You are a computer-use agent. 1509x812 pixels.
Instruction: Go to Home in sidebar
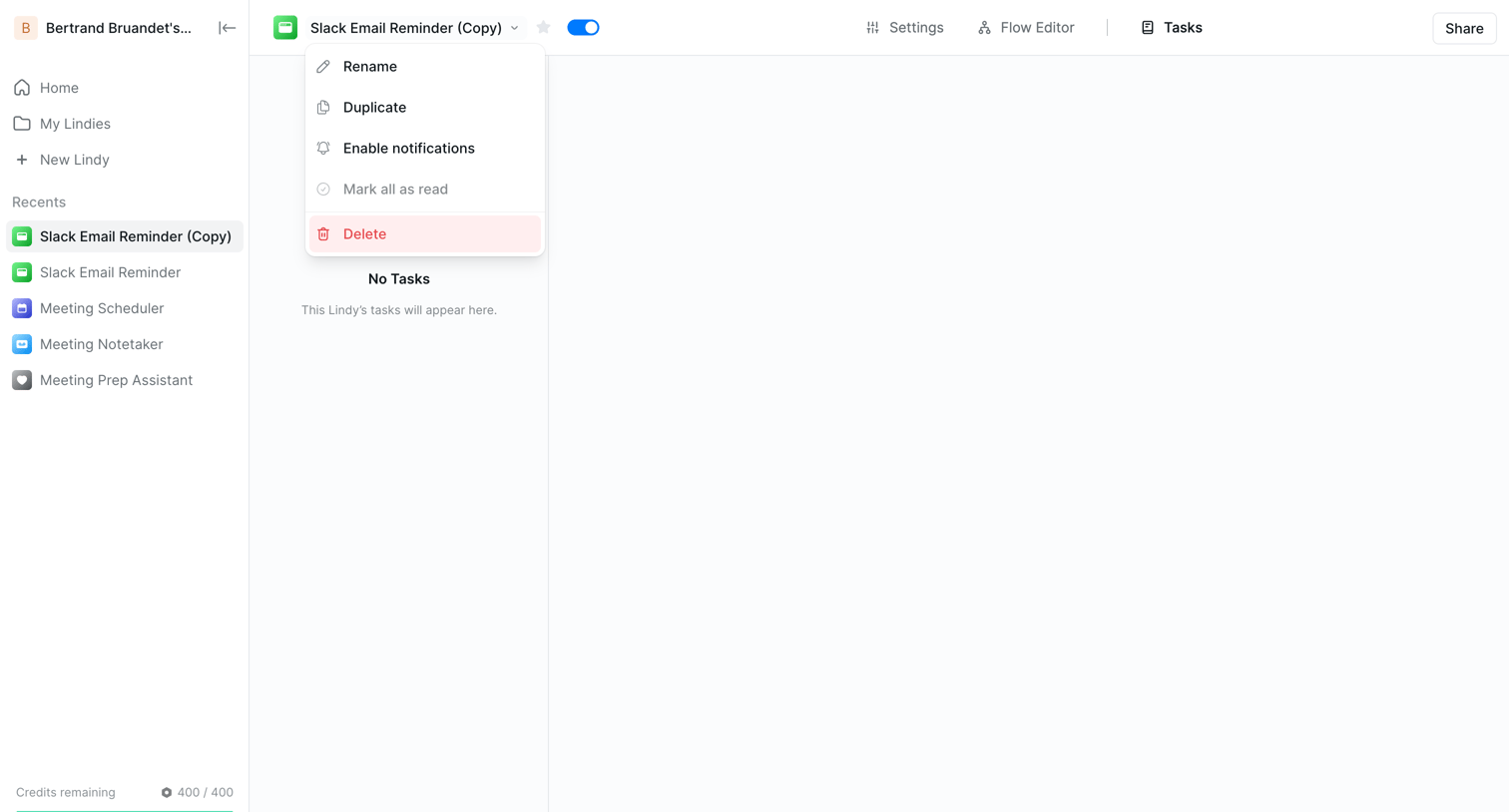click(x=125, y=88)
